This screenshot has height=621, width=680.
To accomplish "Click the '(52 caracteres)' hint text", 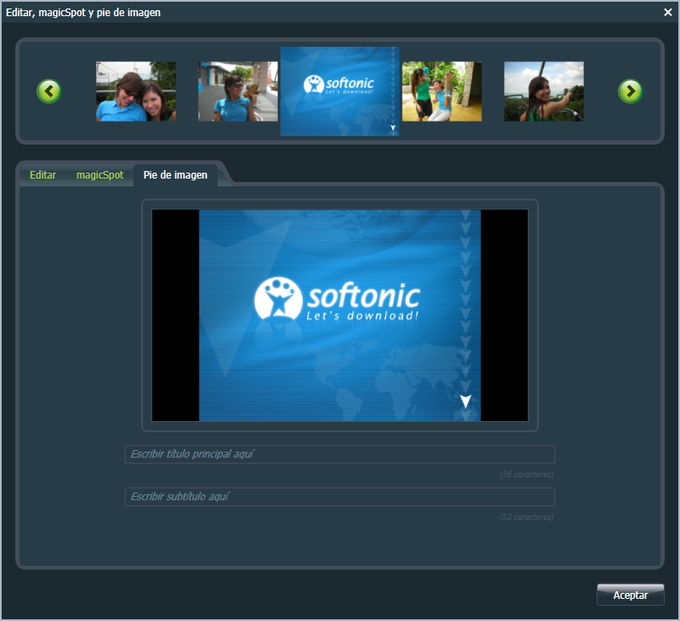I will [526, 517].
